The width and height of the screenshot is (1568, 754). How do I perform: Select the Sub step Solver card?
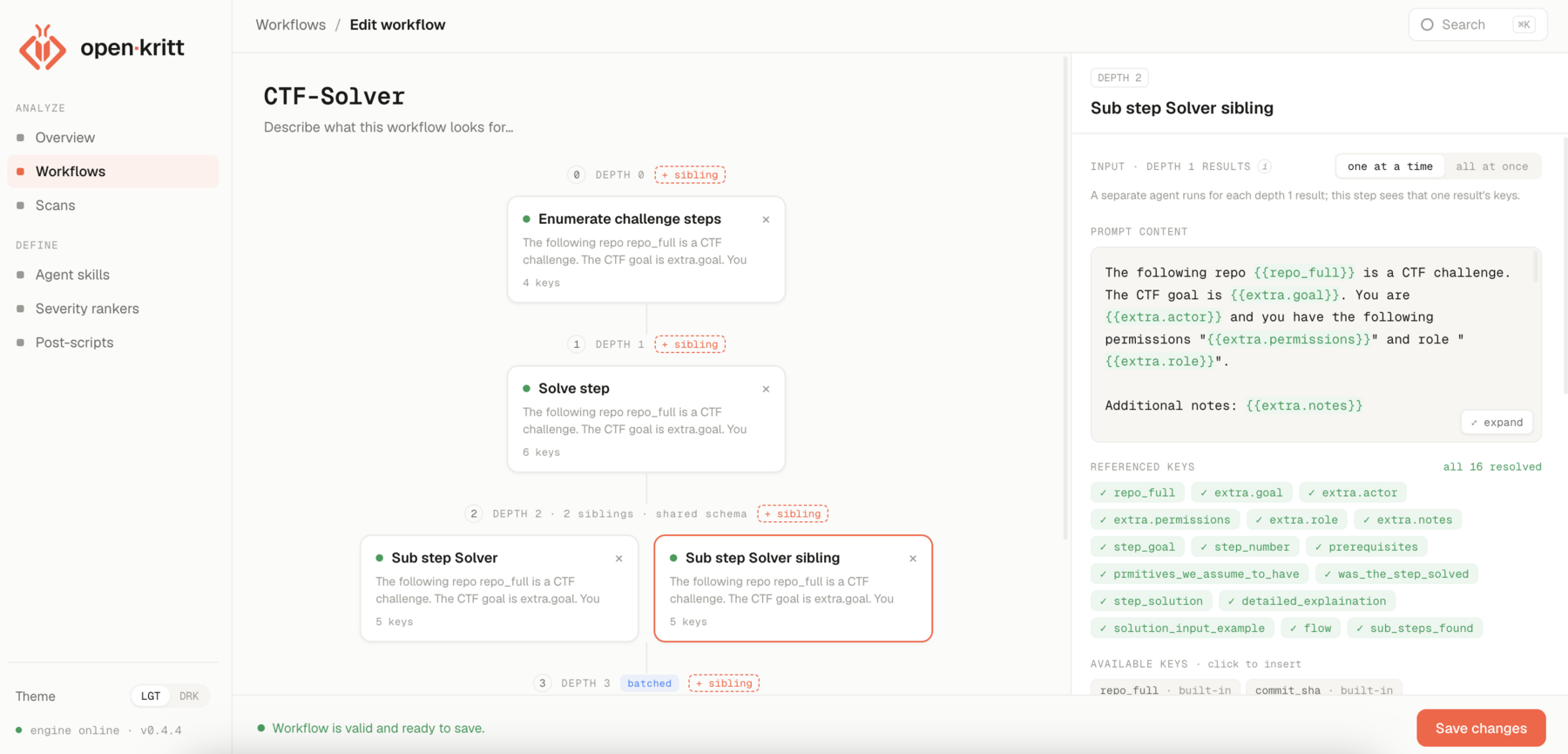pos(499,588)
